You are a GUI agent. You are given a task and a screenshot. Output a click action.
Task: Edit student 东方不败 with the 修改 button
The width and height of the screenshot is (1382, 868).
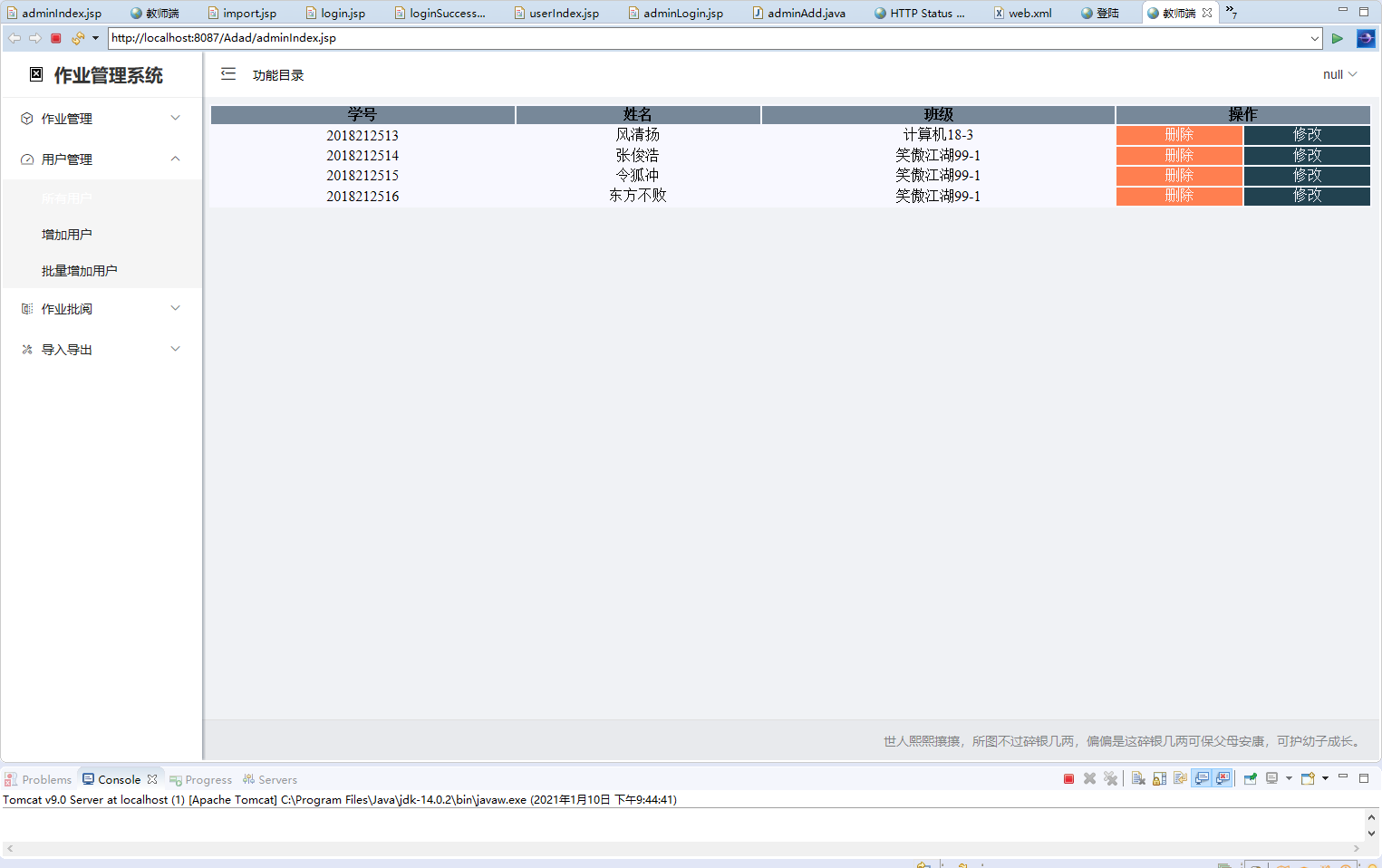(1307, 196)
